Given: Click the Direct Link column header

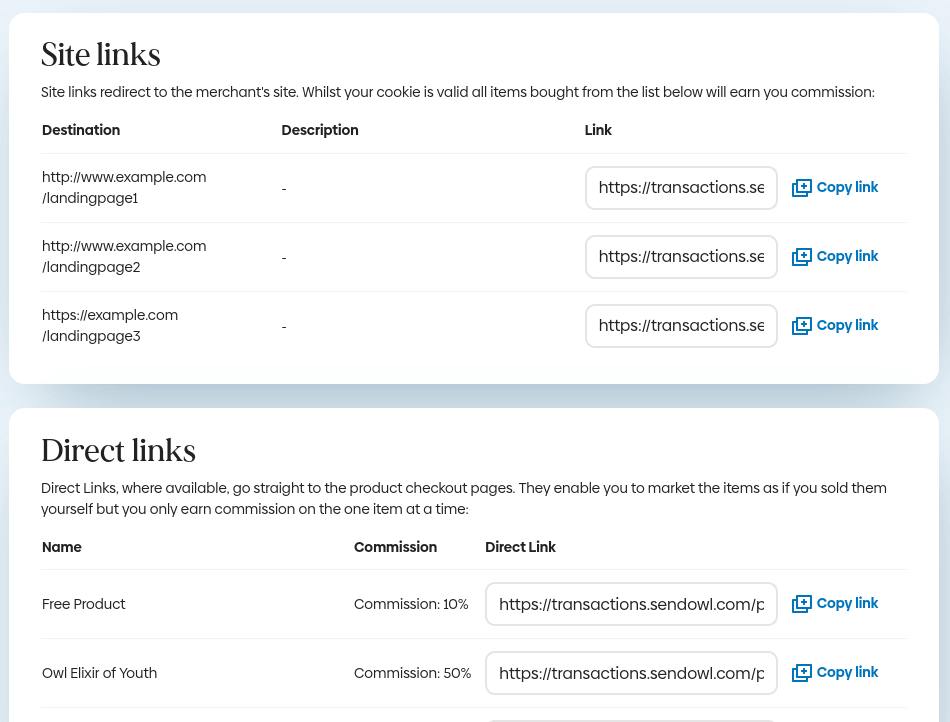Looking at the screenshot, I should pos(520,547).
